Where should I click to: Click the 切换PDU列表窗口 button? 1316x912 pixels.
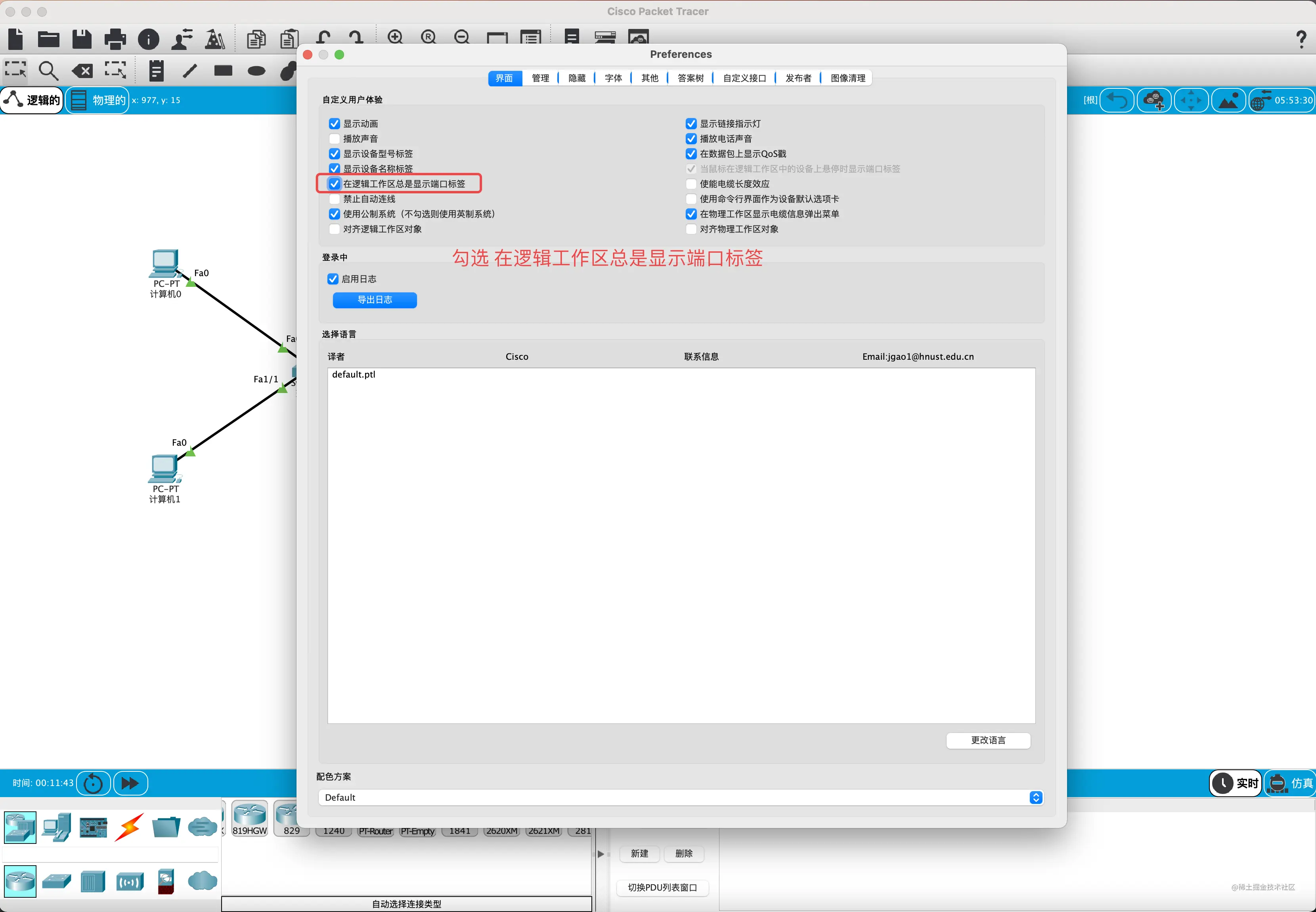[x=663, y=887]
